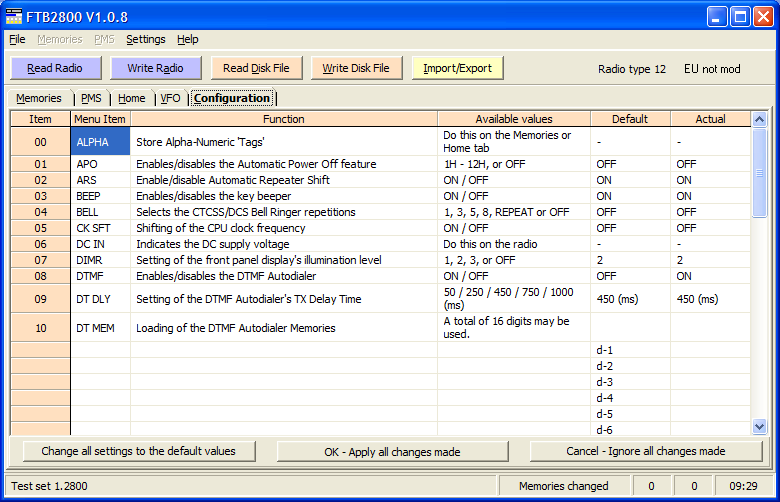Switch to the PMS tab
Viewport: 780px width, 502px height.
pos(91,99)
